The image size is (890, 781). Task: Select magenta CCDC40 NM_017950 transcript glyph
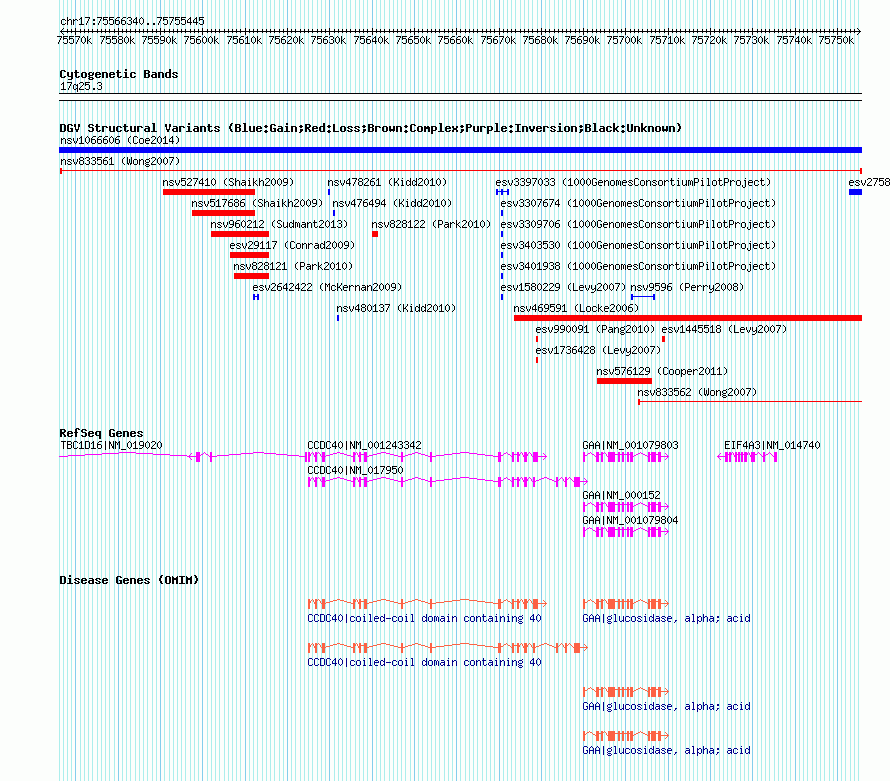tap(448, 482)
